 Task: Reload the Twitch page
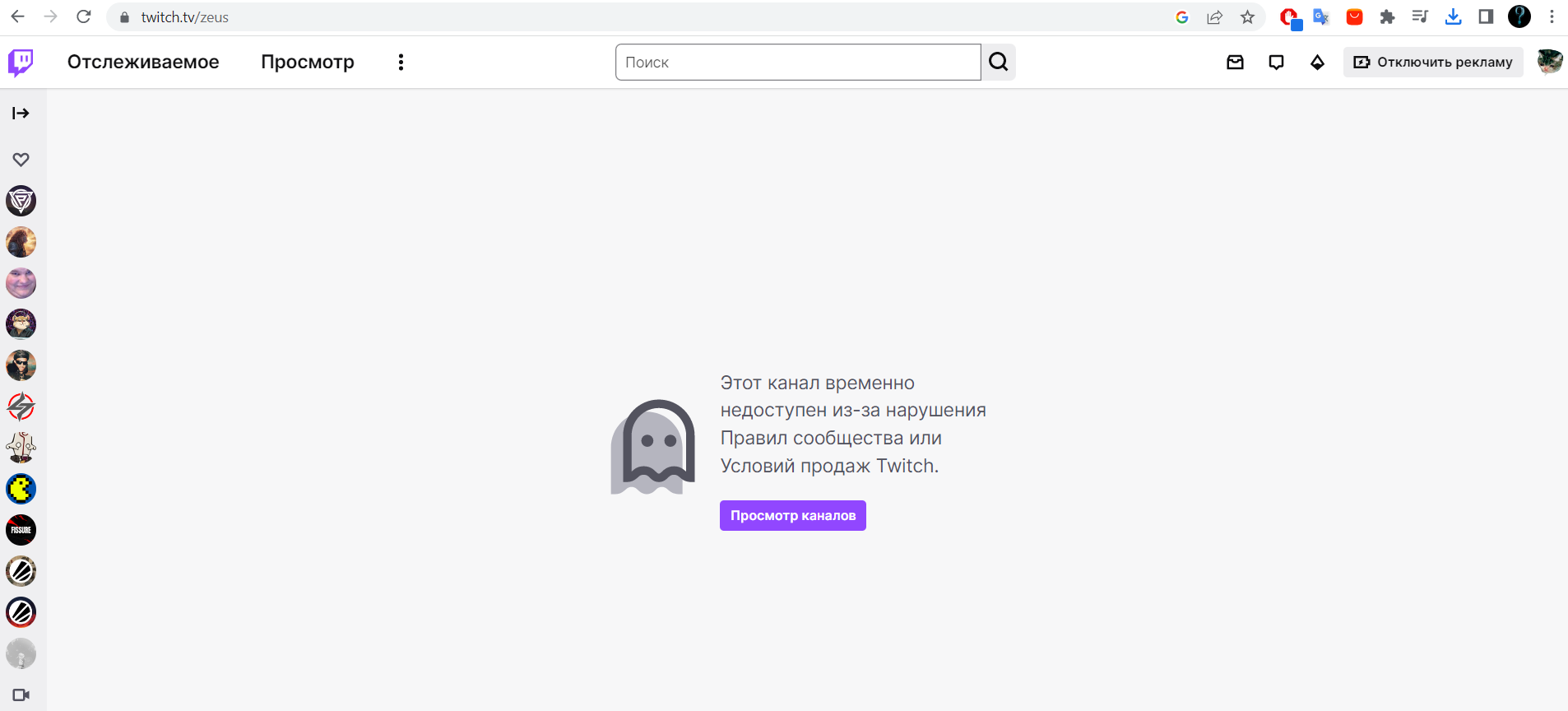click(x=83, y=16)
